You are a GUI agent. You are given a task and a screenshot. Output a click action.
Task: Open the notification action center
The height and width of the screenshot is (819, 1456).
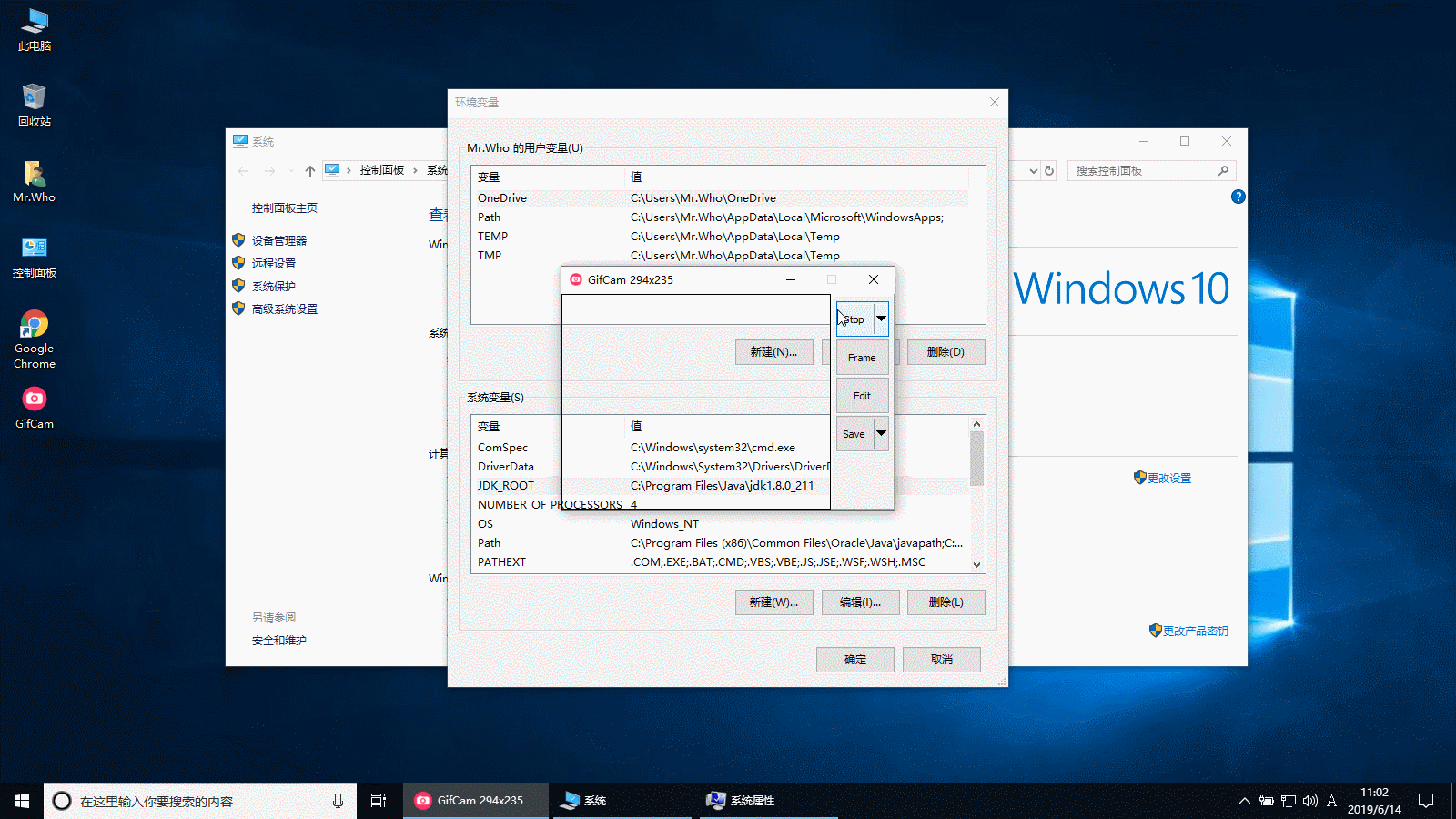pyautogui.click(x=1426, y=801)
